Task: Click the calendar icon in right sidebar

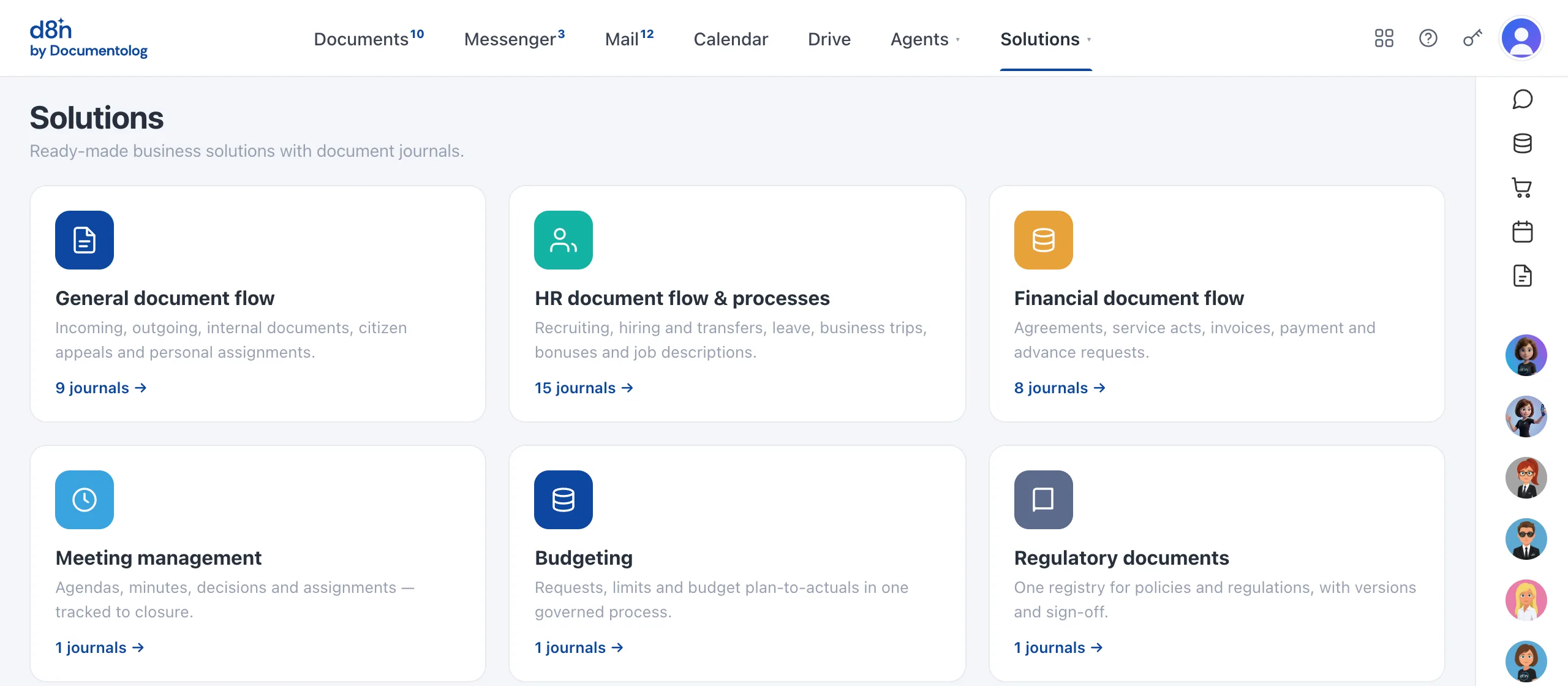Action: (x=1522, y=232)
